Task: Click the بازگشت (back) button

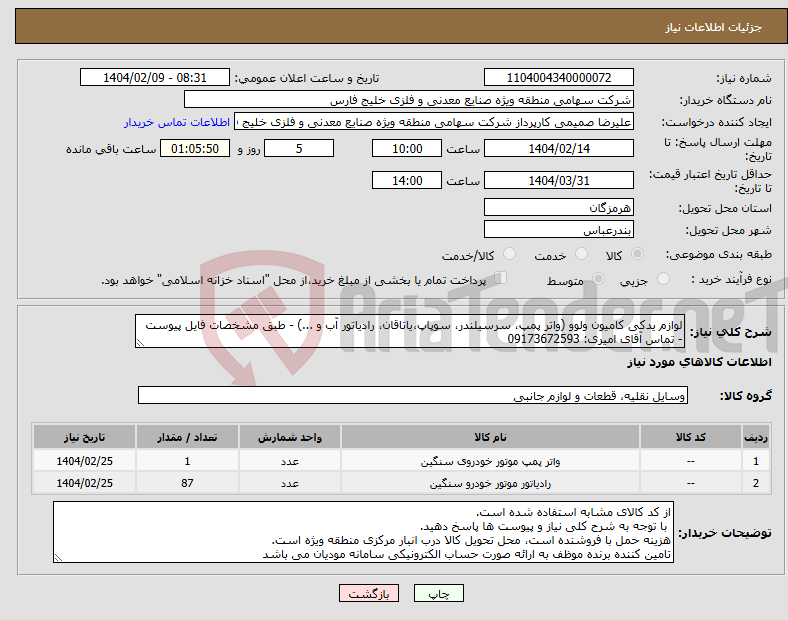Action: (x=368, y=593)
